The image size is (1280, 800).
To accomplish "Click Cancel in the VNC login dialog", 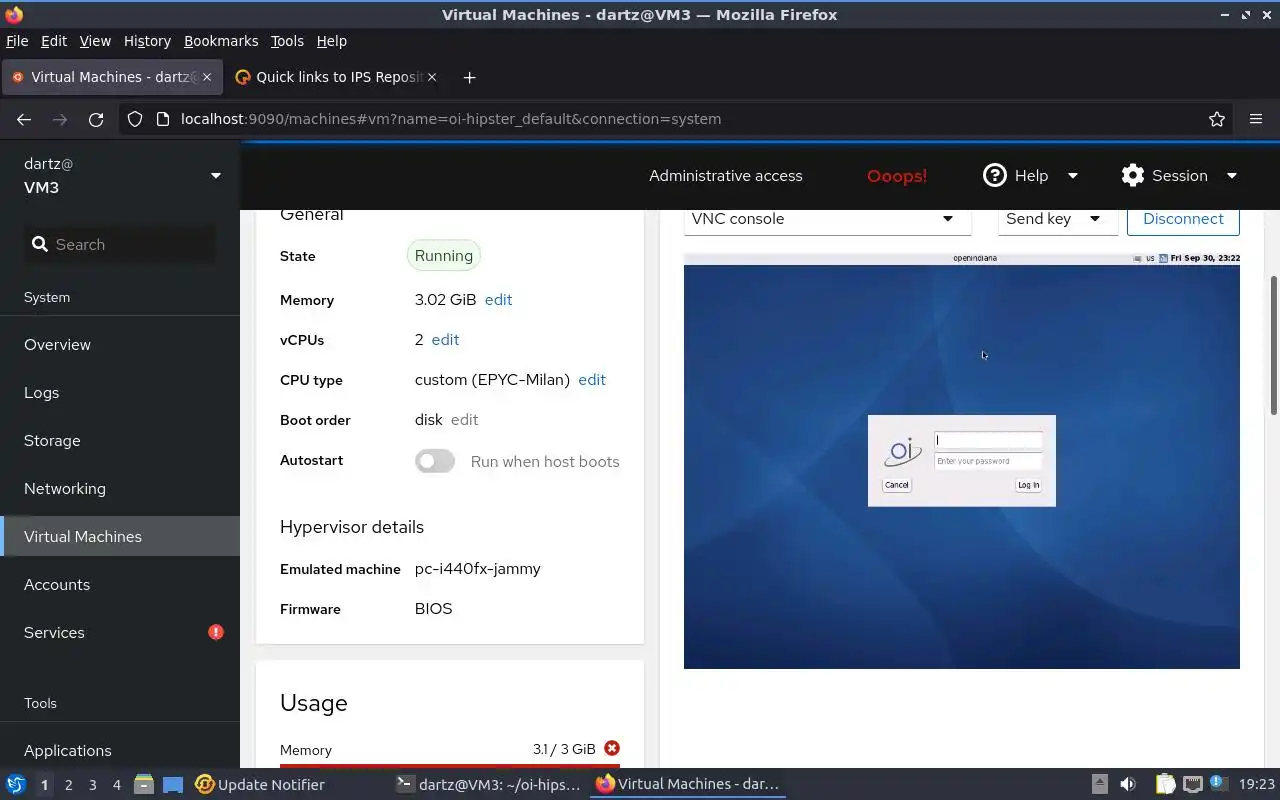I will click(897, 485).
